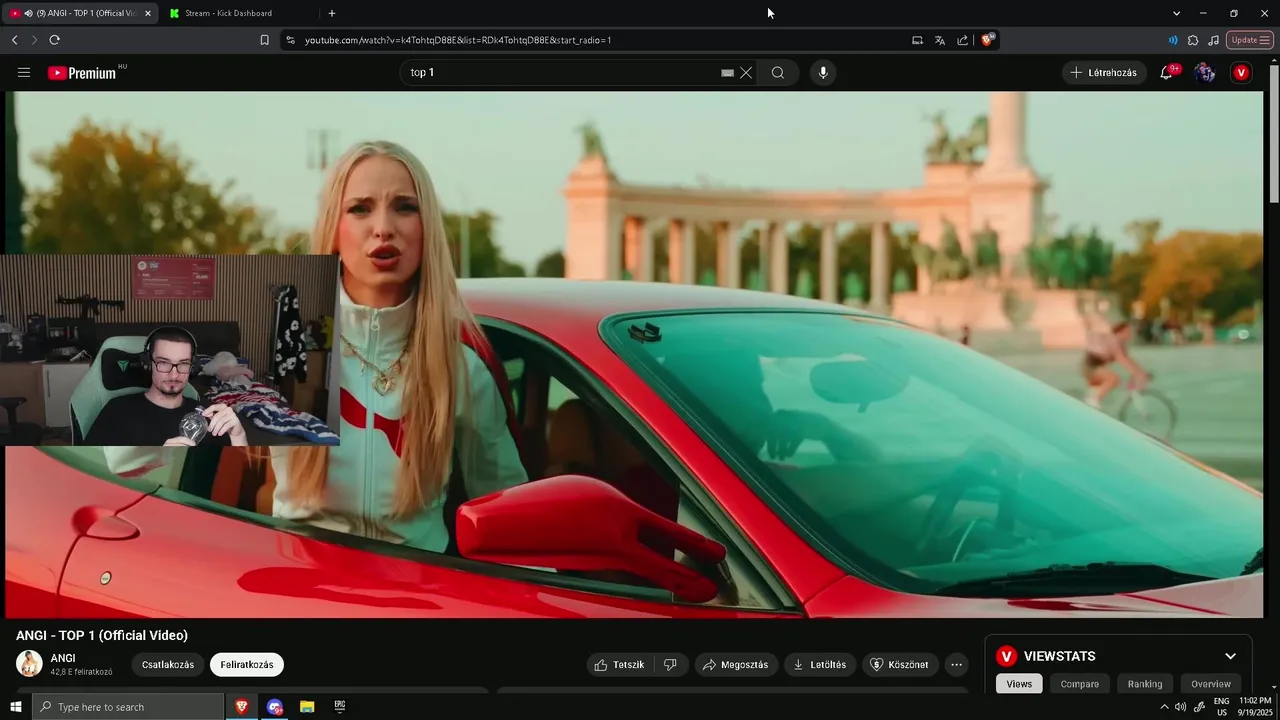1280x720 pixels.
Task: Open Epic Games launcher in taskbar
Action: pyautogui.click(x=340, y=707)
